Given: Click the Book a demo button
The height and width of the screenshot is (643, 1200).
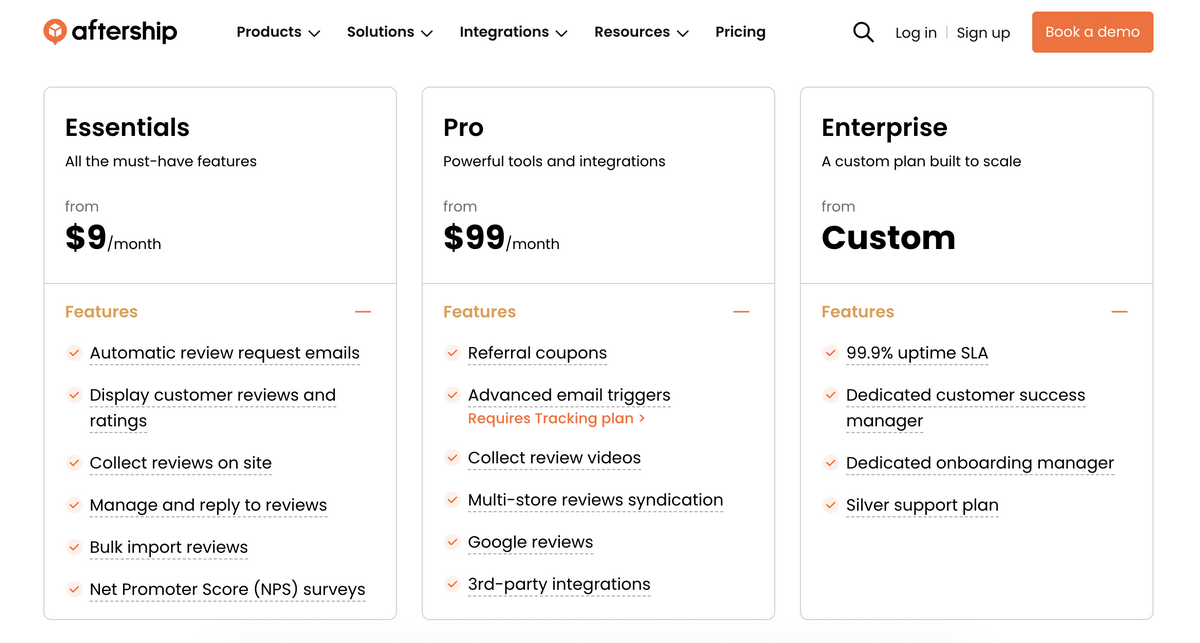Looking at the screenshot, I should tap(1092, 31).
